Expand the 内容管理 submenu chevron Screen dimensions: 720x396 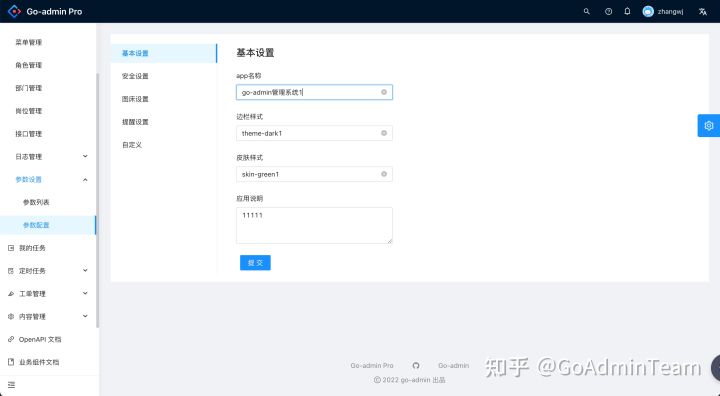click(85, 316)
